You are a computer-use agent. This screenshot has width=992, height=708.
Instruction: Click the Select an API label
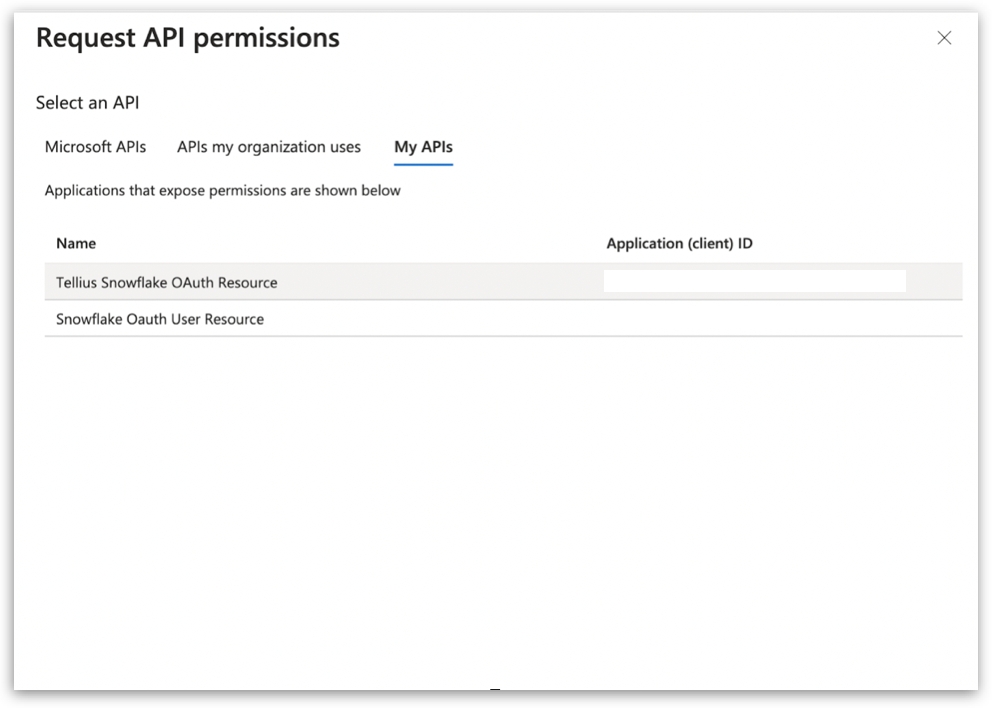click(87, 102)
